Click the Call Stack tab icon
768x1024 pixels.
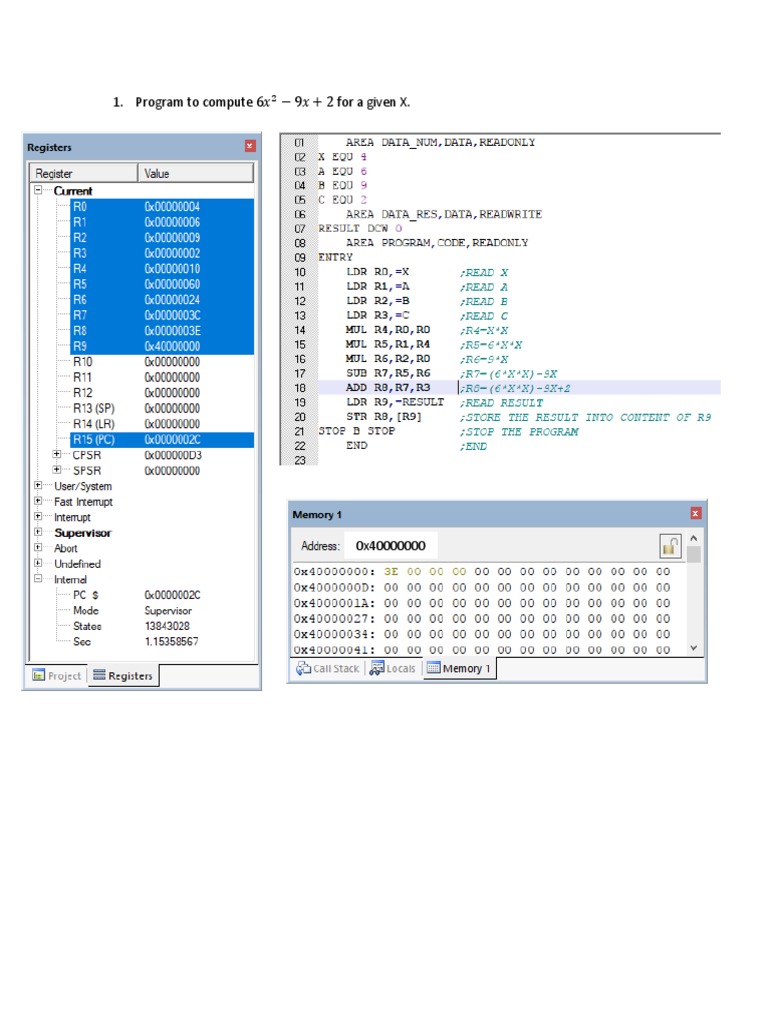(x=303, y=668)
